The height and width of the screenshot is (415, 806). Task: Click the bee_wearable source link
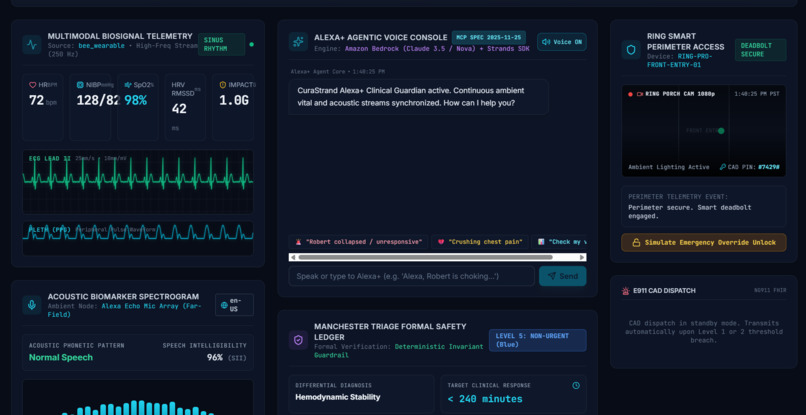pos(101,46)
